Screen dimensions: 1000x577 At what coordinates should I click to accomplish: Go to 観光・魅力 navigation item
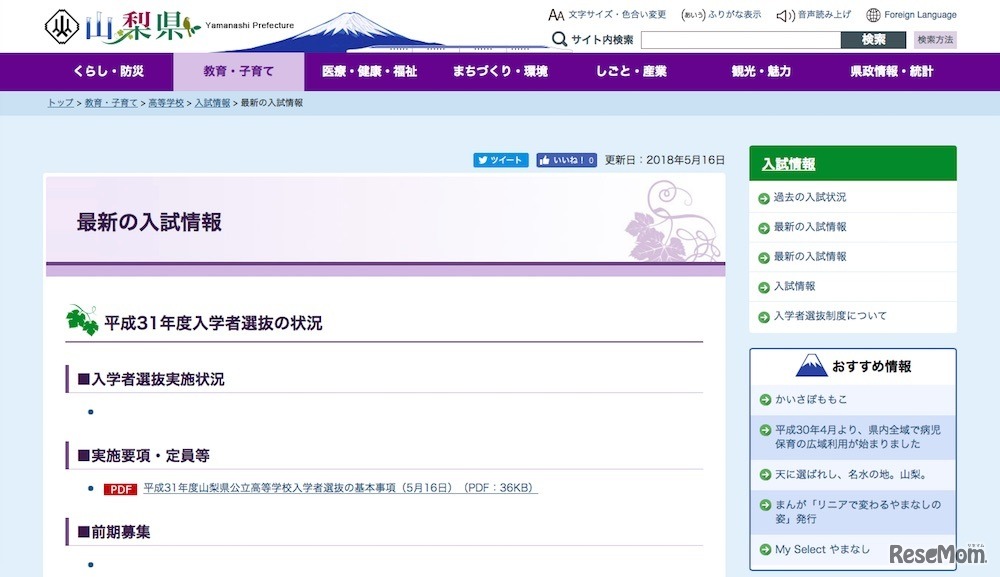click(761, 72)
